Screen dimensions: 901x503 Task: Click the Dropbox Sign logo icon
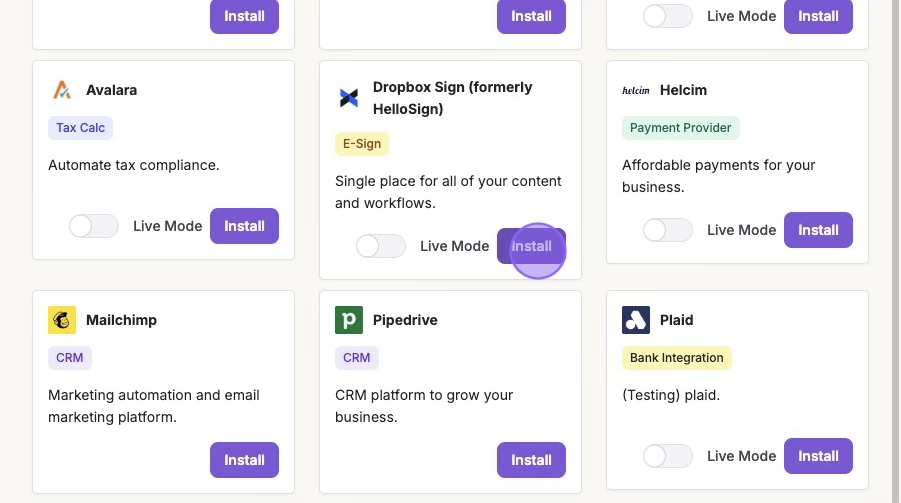[x=349, y=98]
